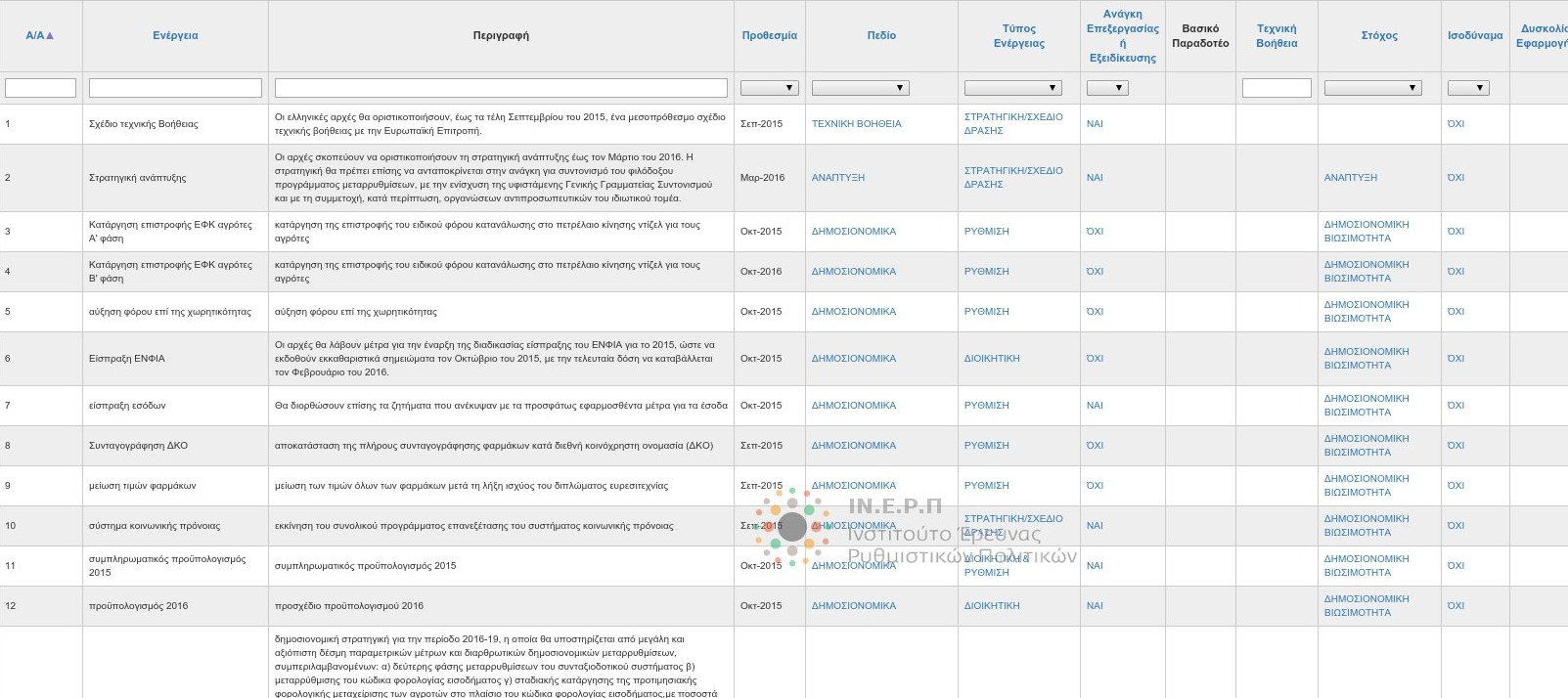Screen dimensions: 1568x698
Task: Sort by the Πεδίο column header
Action: pyautogui.click(x=881, y=35)
